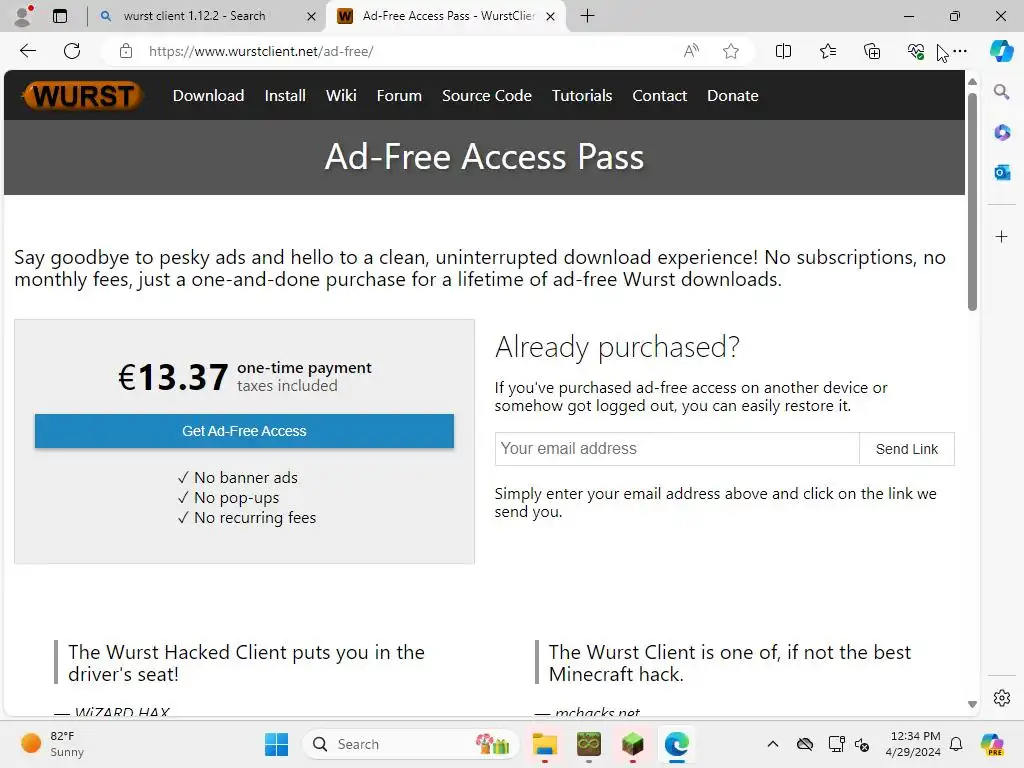This screenshot has height=768, width=1024.
Task: Open the Copilot sidebar button
Action: (1001, 51)
